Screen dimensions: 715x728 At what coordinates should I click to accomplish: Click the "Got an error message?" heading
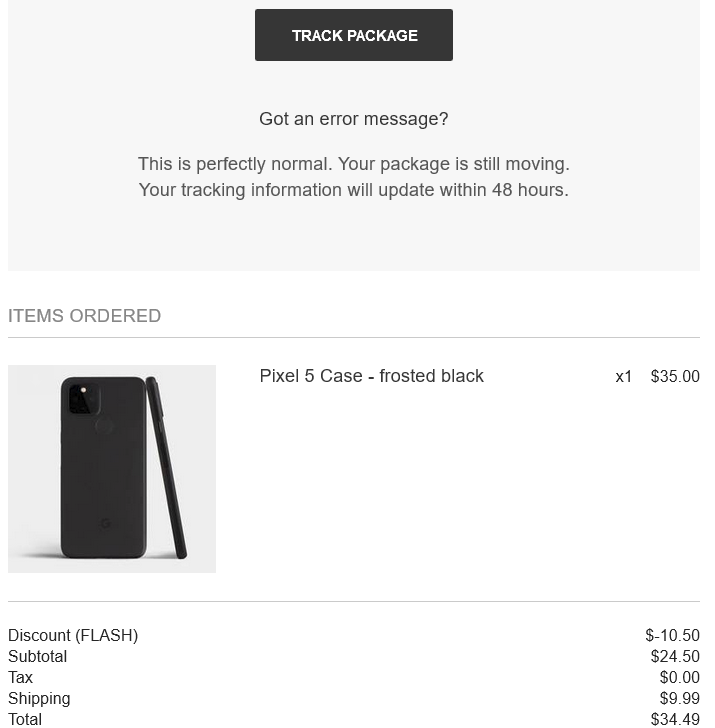353,119
